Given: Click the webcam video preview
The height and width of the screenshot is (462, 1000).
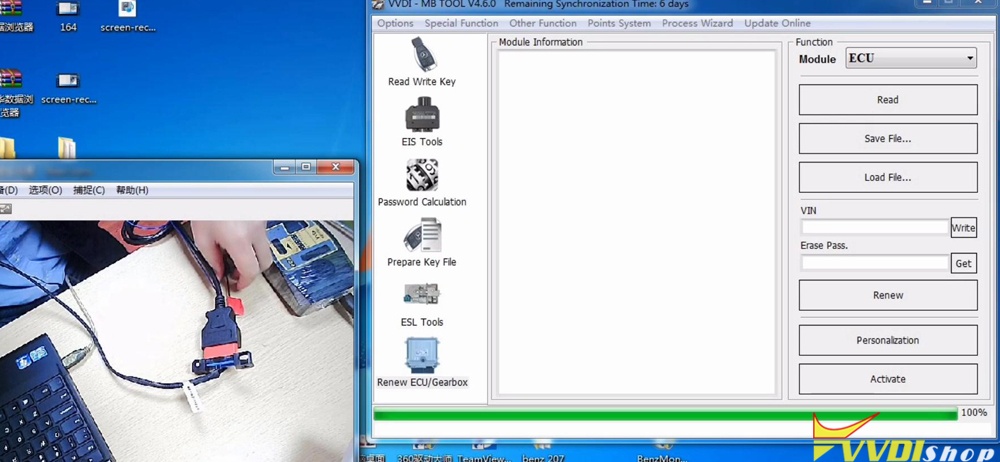Looking at the screenshot, I should [x=177, y=341].
